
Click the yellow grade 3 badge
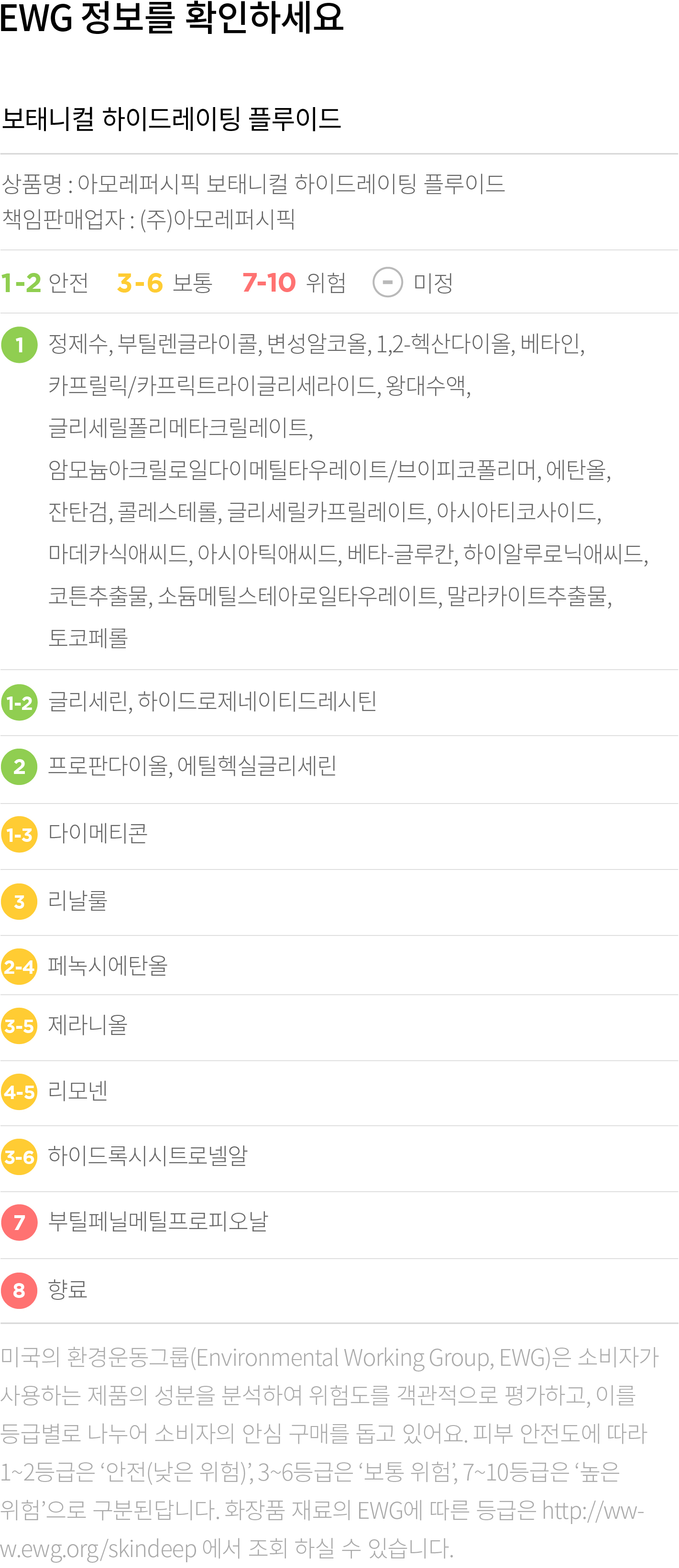(20, 901)
